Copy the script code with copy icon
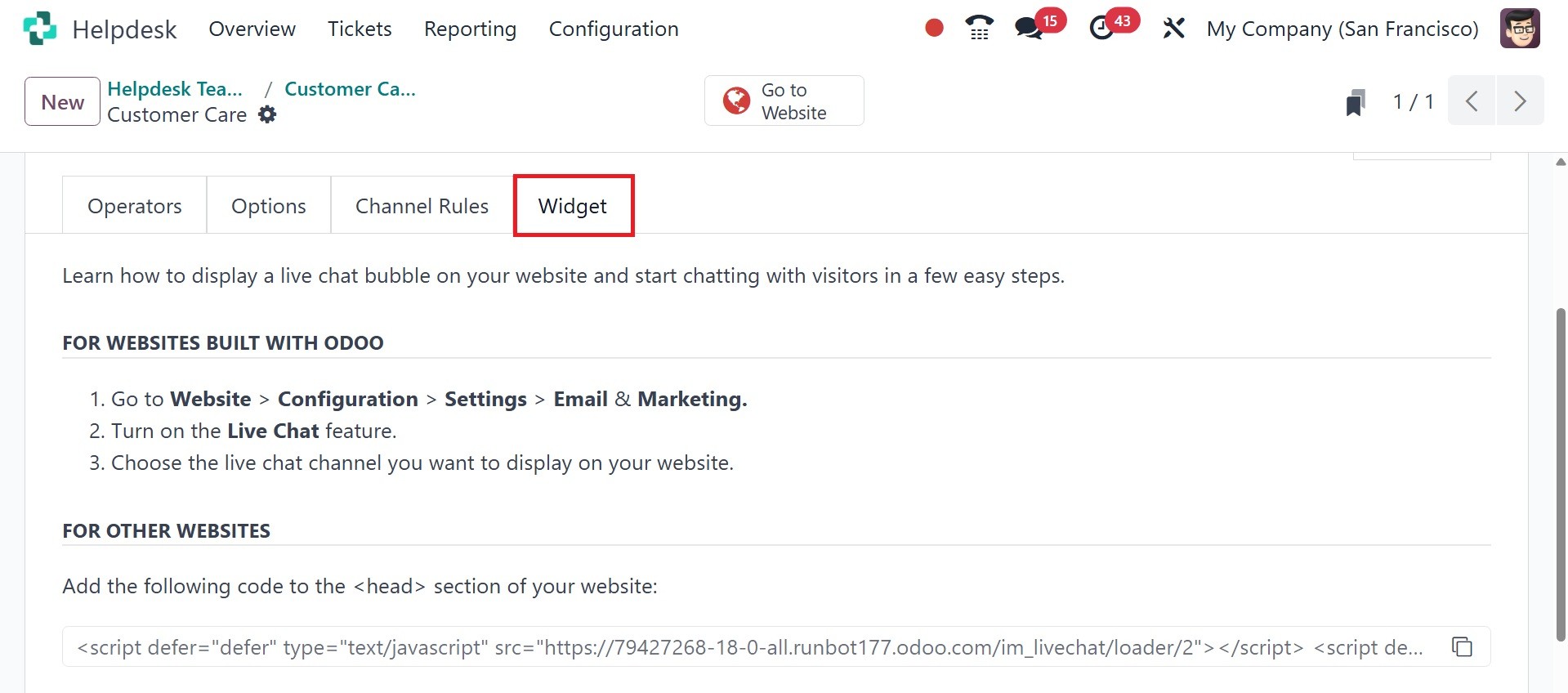1568x693 pixels. (1462, 647)
